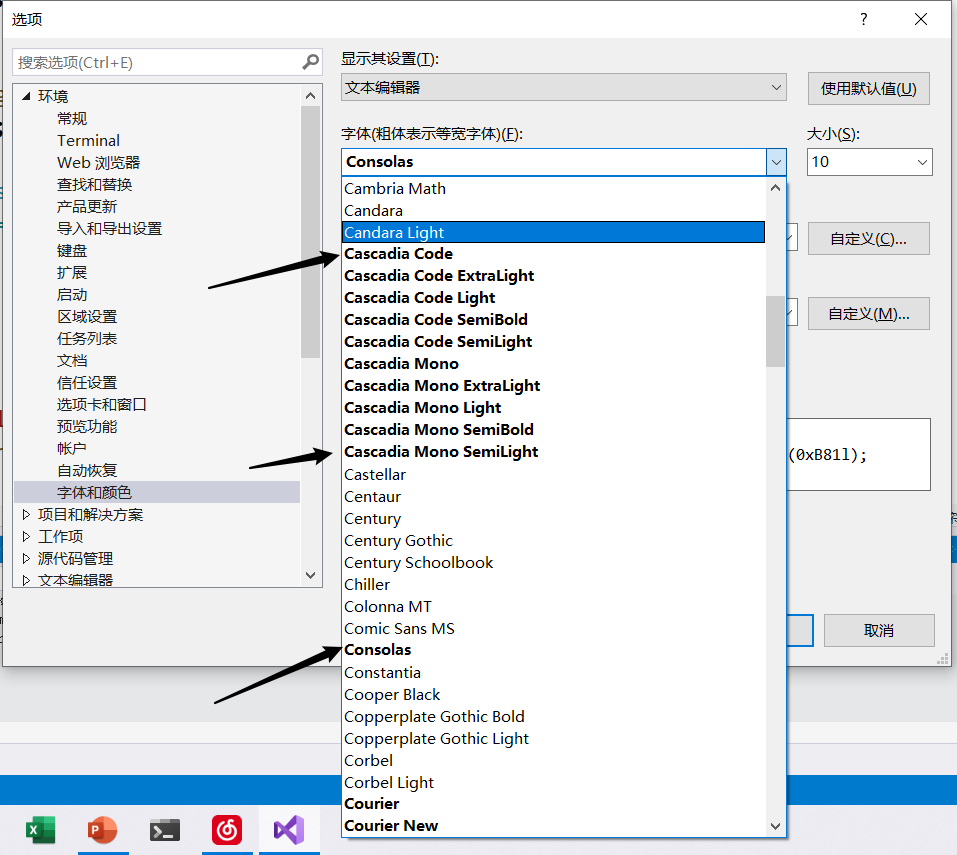Select Terminal in options tree

(88, 140)
